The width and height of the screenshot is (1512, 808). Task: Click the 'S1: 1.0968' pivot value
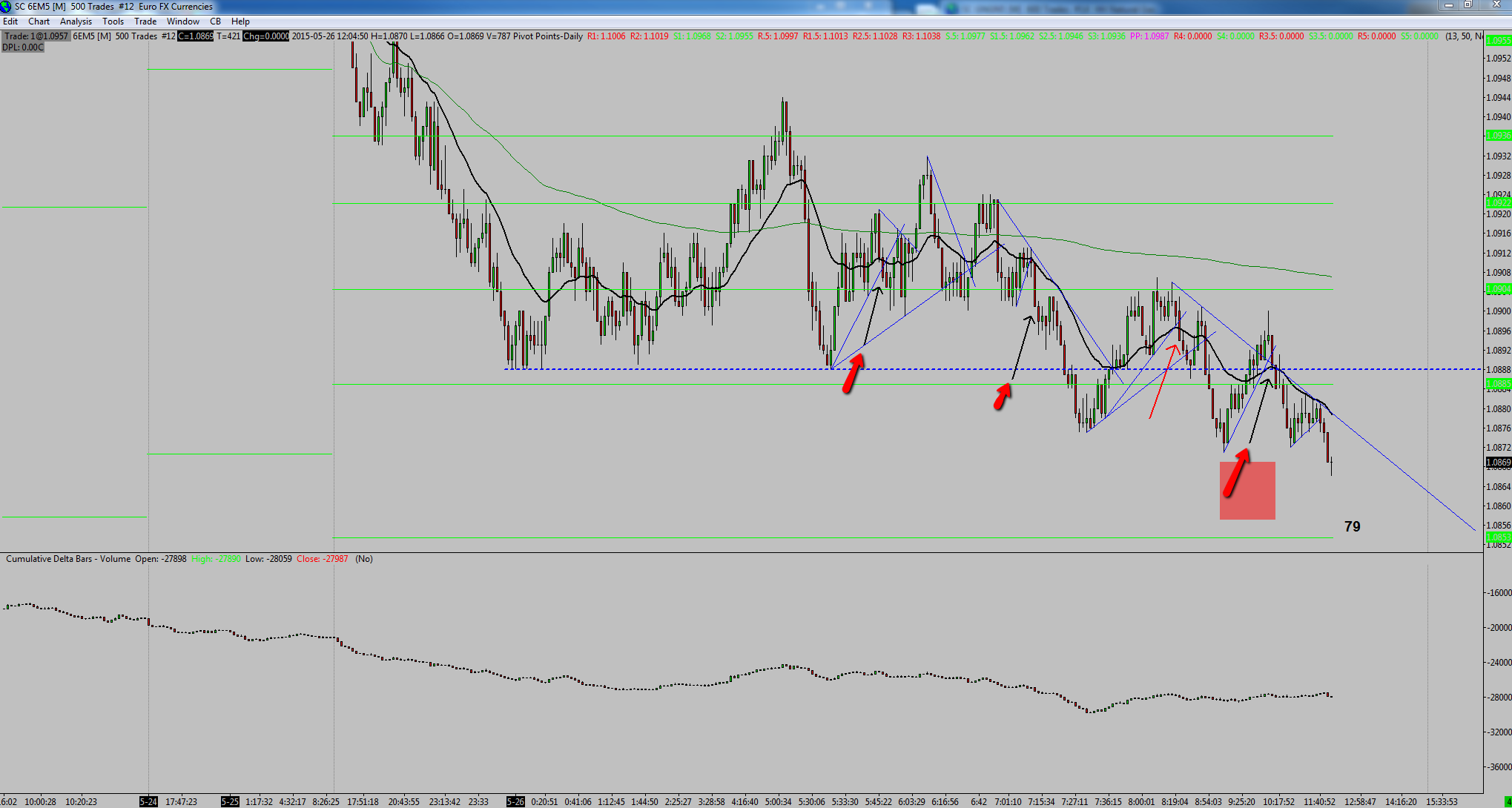click(x=693, y=36)
